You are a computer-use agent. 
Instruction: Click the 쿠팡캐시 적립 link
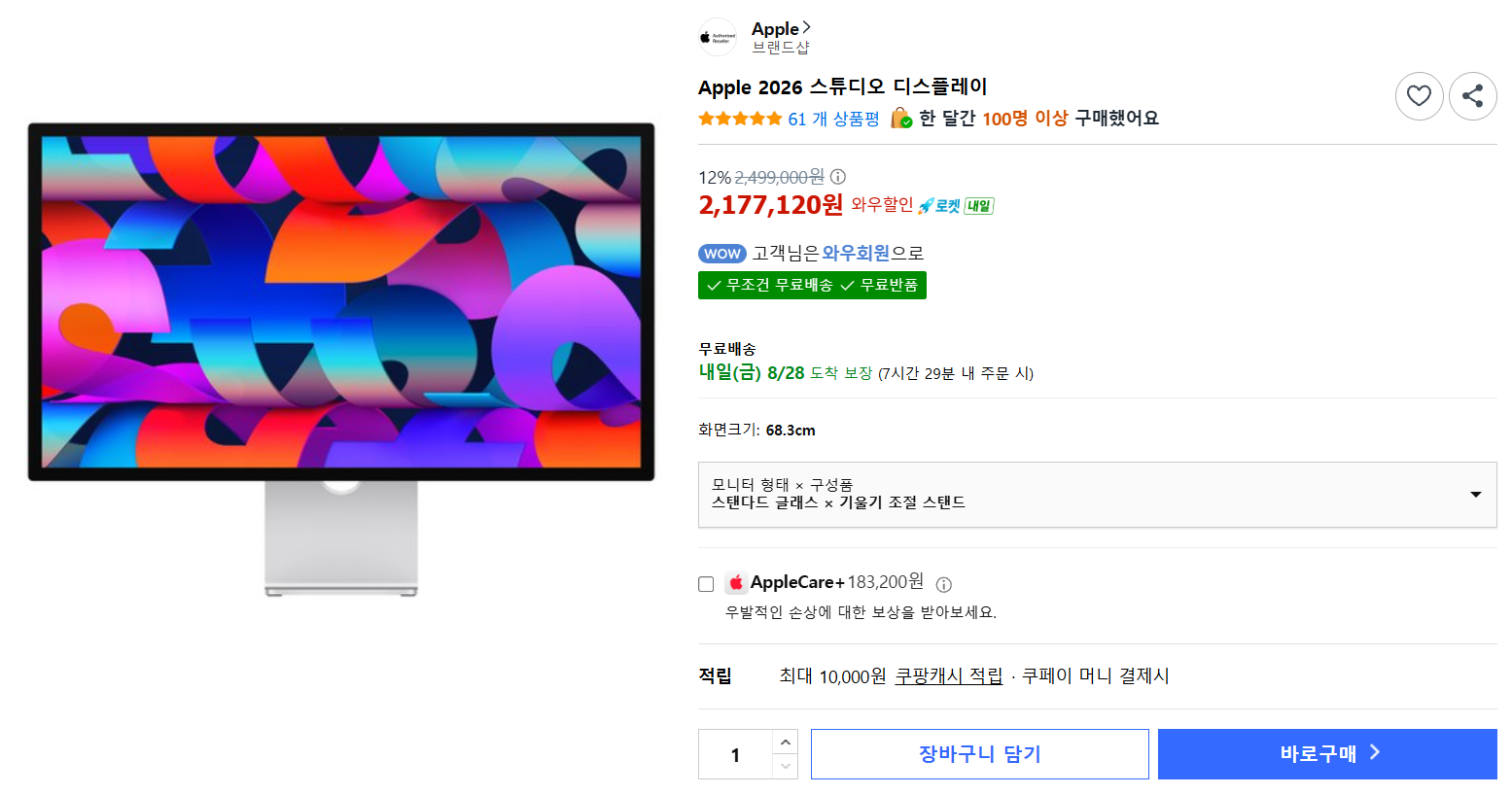coord(948,675)
